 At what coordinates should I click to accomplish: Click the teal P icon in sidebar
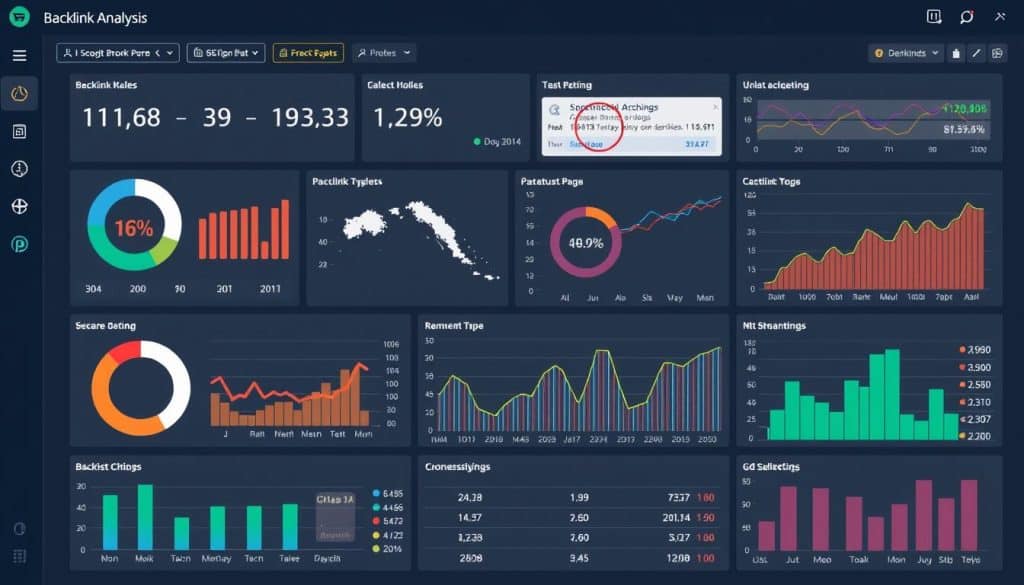click(20, 244)
